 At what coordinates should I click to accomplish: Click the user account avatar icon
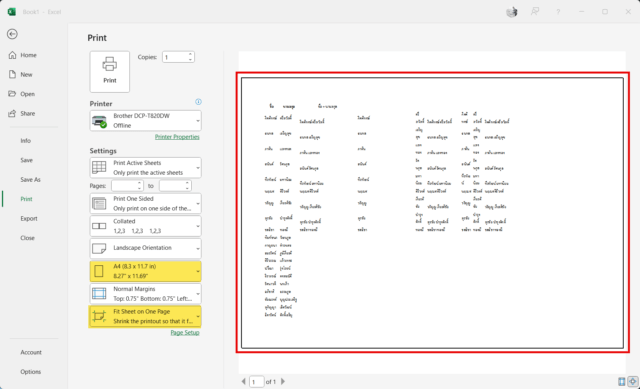[512, 12]
